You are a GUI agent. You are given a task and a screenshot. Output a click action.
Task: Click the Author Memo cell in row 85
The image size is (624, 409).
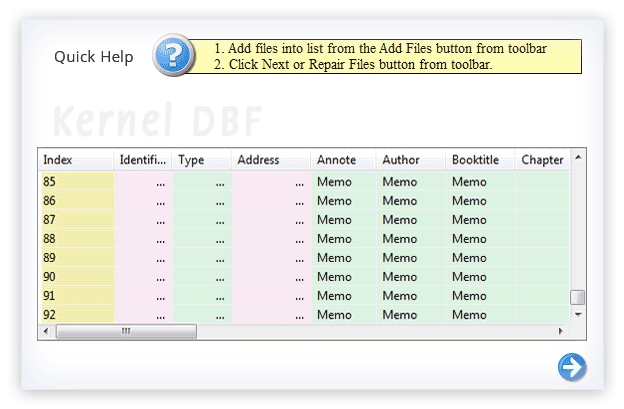click(x=411, y=181)
